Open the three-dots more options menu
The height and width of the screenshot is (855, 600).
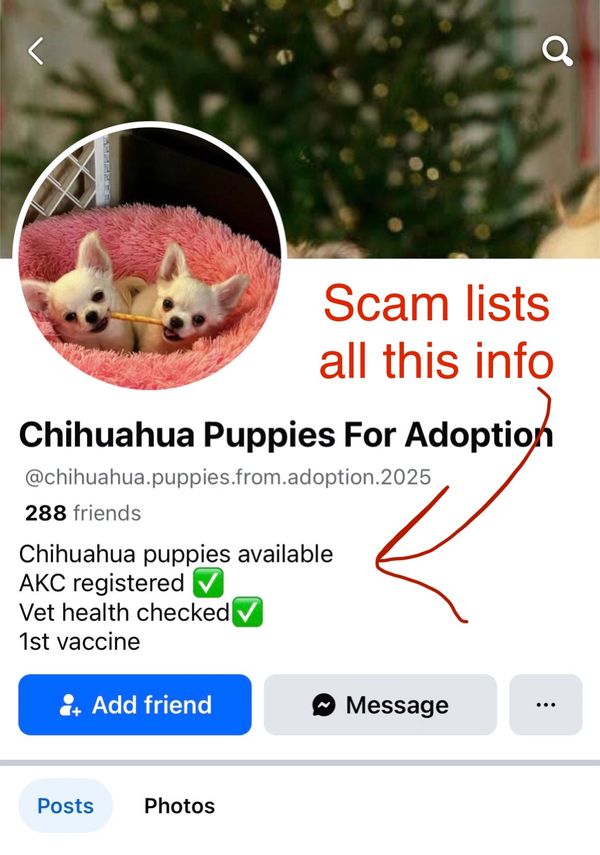pos(546,705)
